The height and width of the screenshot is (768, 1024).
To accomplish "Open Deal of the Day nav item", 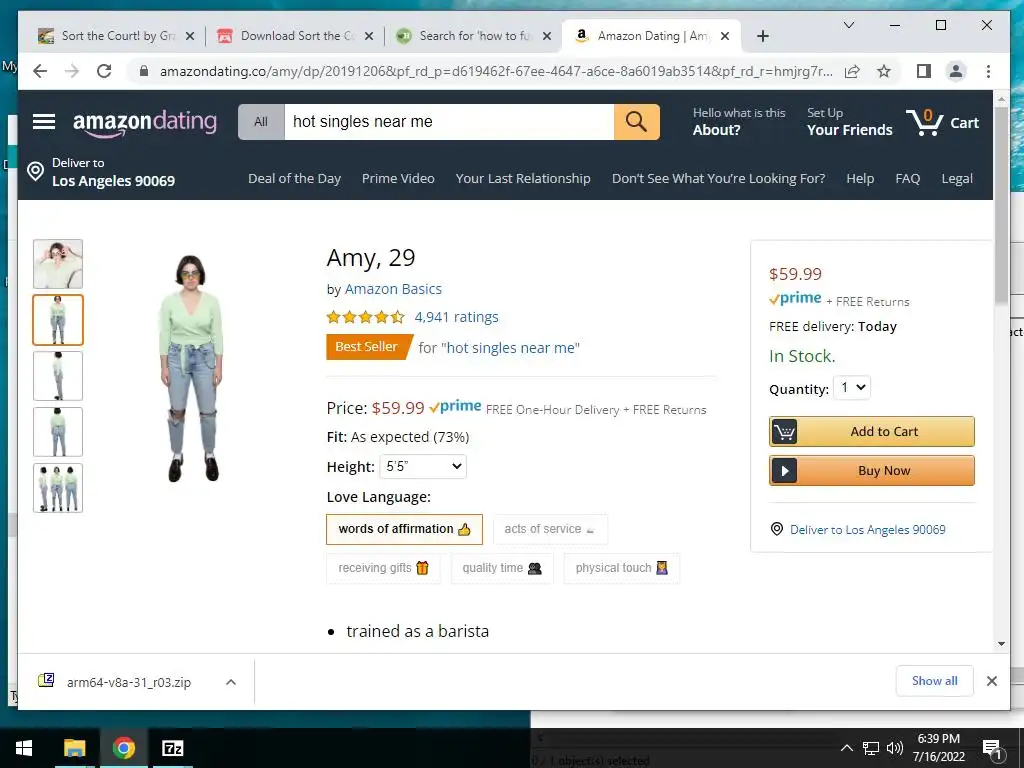I will click(295, 178).
